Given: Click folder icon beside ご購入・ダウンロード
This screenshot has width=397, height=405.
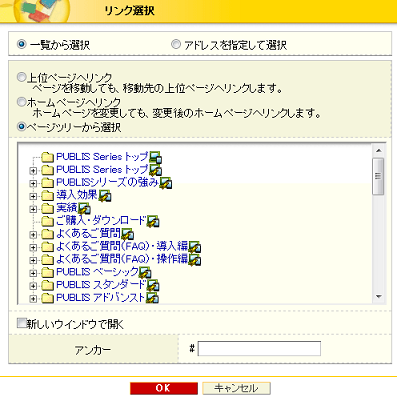Looking at the screenshot, I should click(x=48, y=221).
